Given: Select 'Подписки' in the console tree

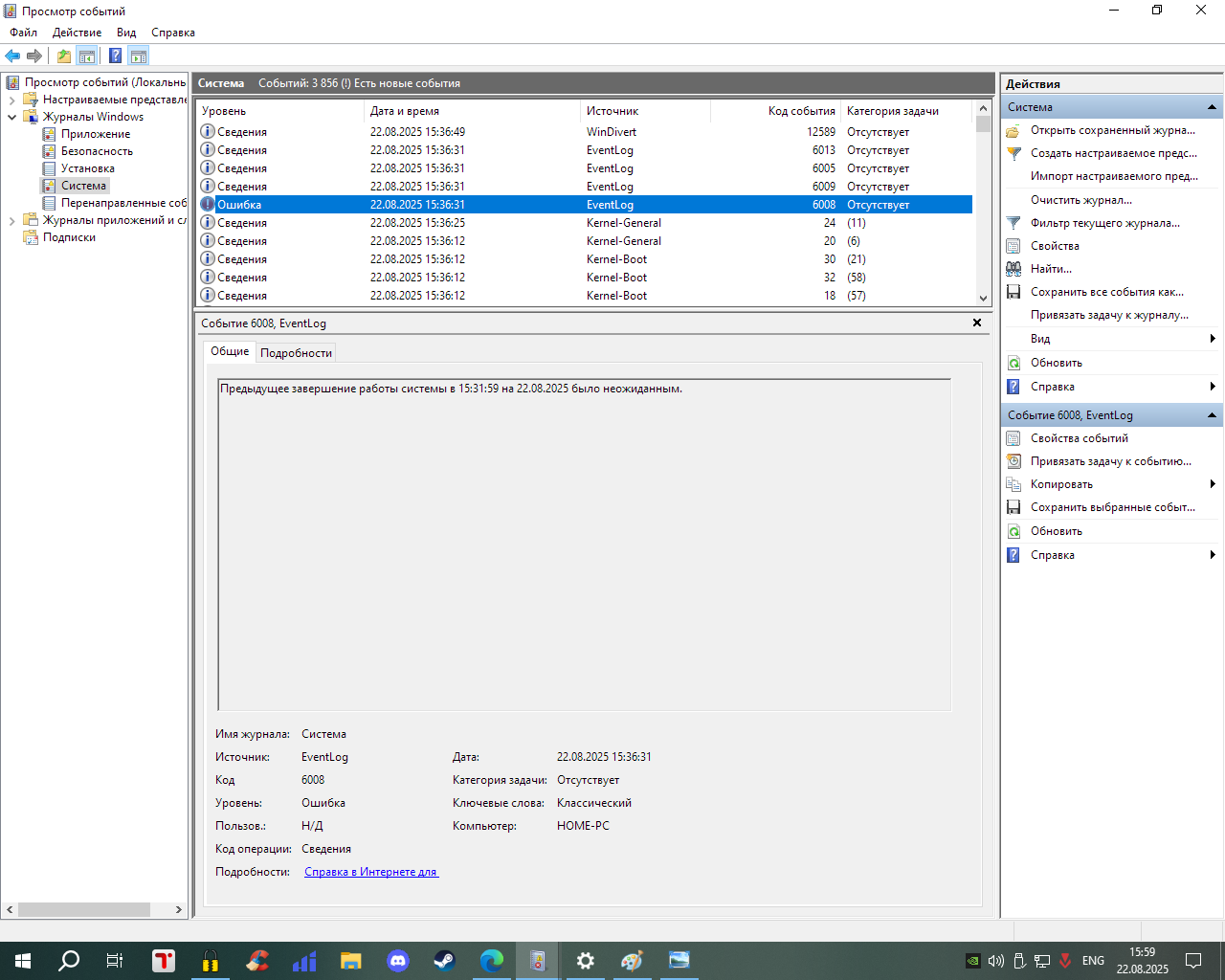Looking at the screenshot, I should pyautogui.click(x=69, y=237).
